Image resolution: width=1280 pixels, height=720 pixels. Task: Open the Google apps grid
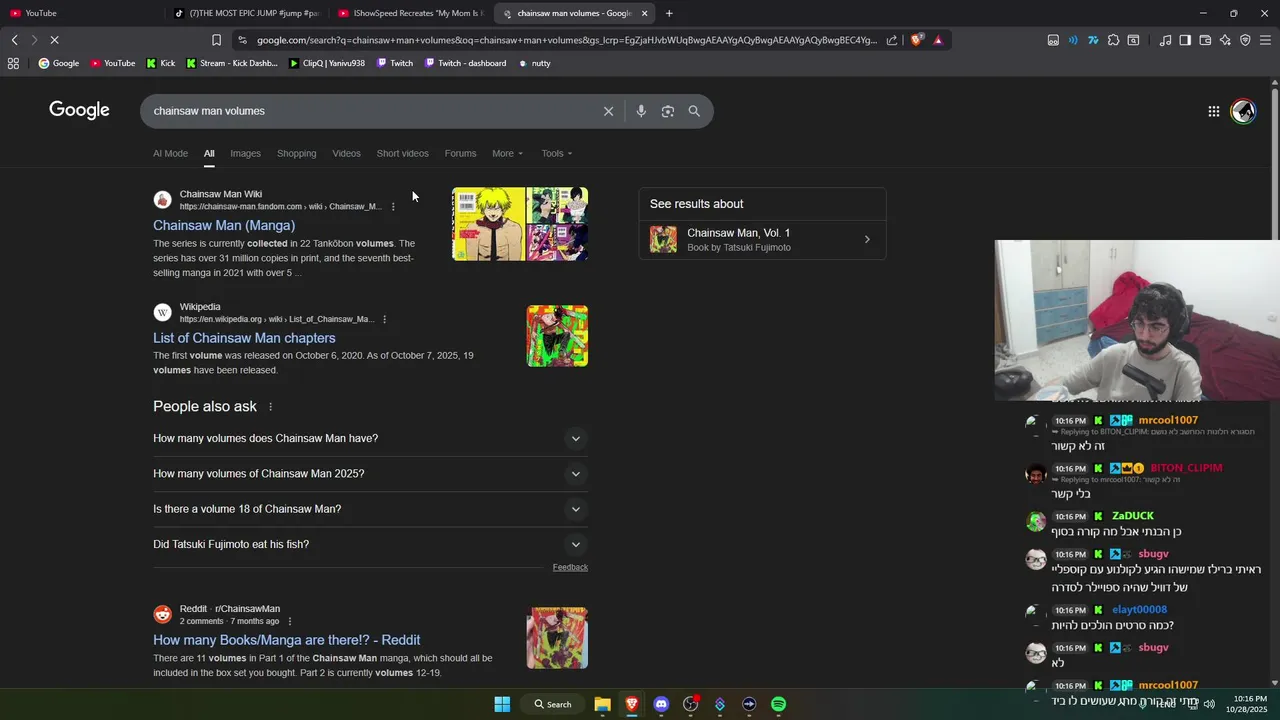1214,111
